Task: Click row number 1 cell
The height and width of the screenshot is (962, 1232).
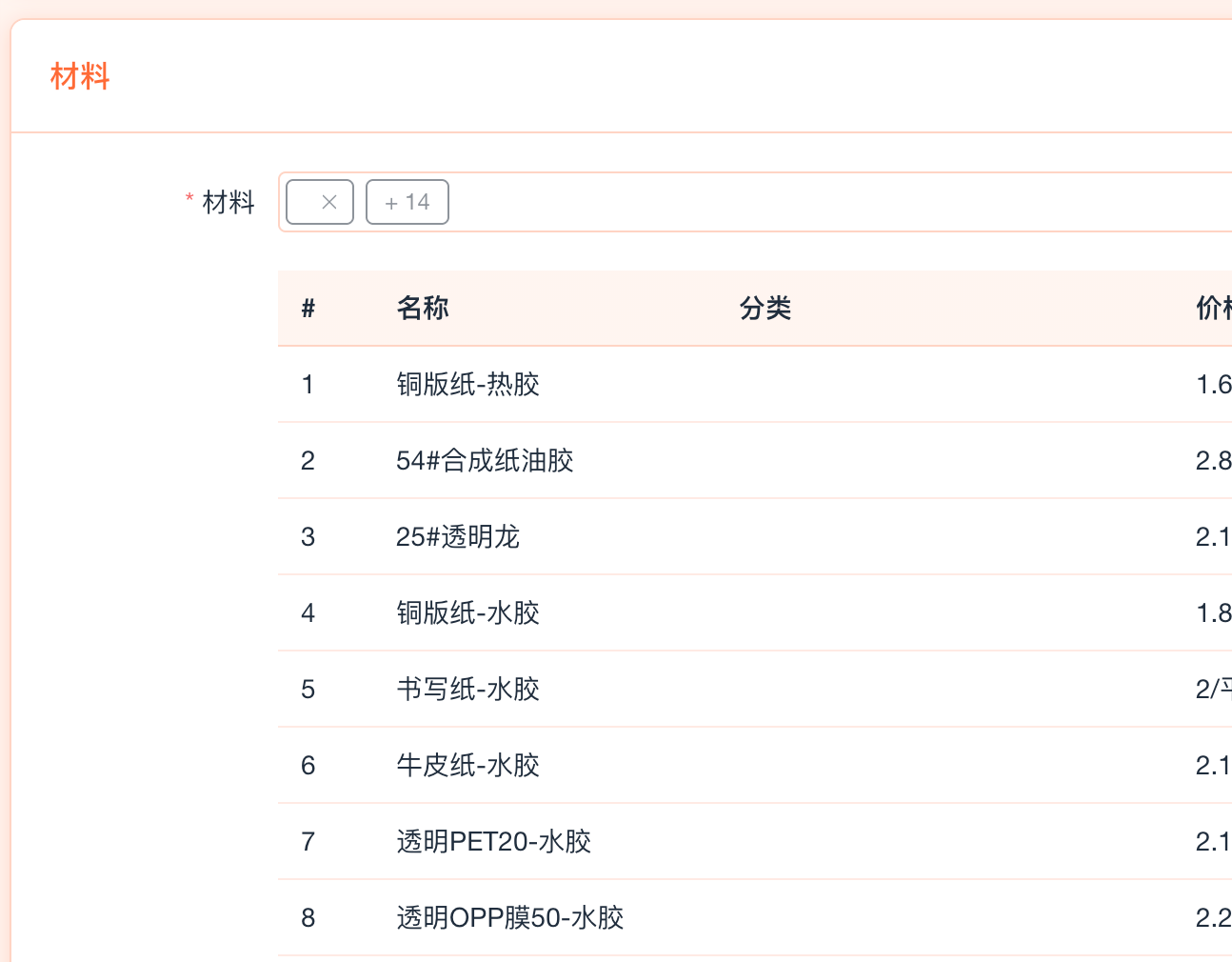Action: tap(308, 384)
